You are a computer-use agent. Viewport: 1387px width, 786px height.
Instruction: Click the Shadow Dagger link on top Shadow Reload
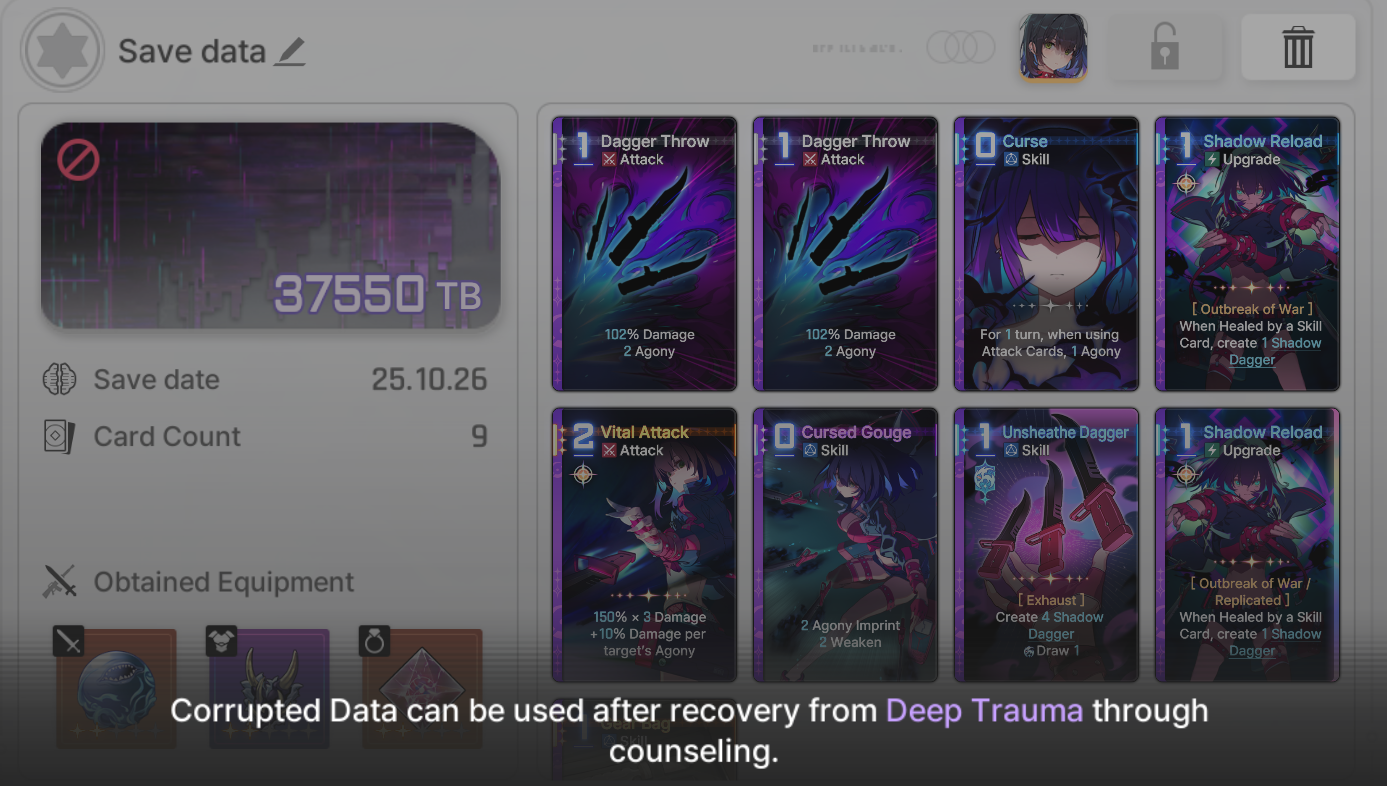1275,351
